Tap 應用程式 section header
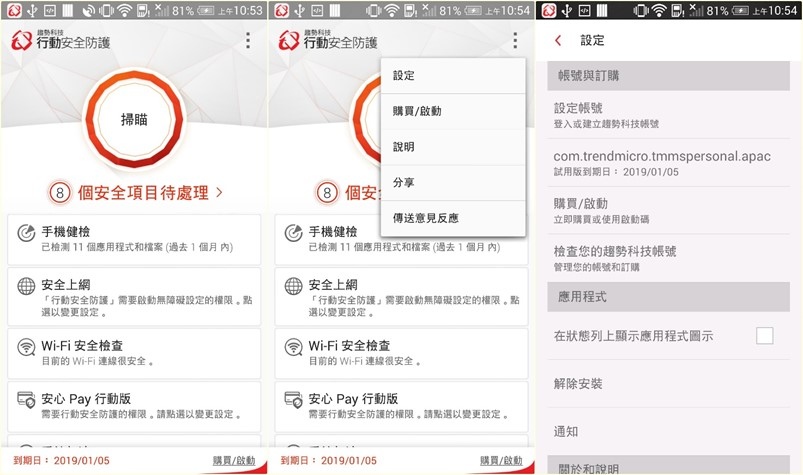Viewport: 803px width, 475px height. [x=668, y=297]
